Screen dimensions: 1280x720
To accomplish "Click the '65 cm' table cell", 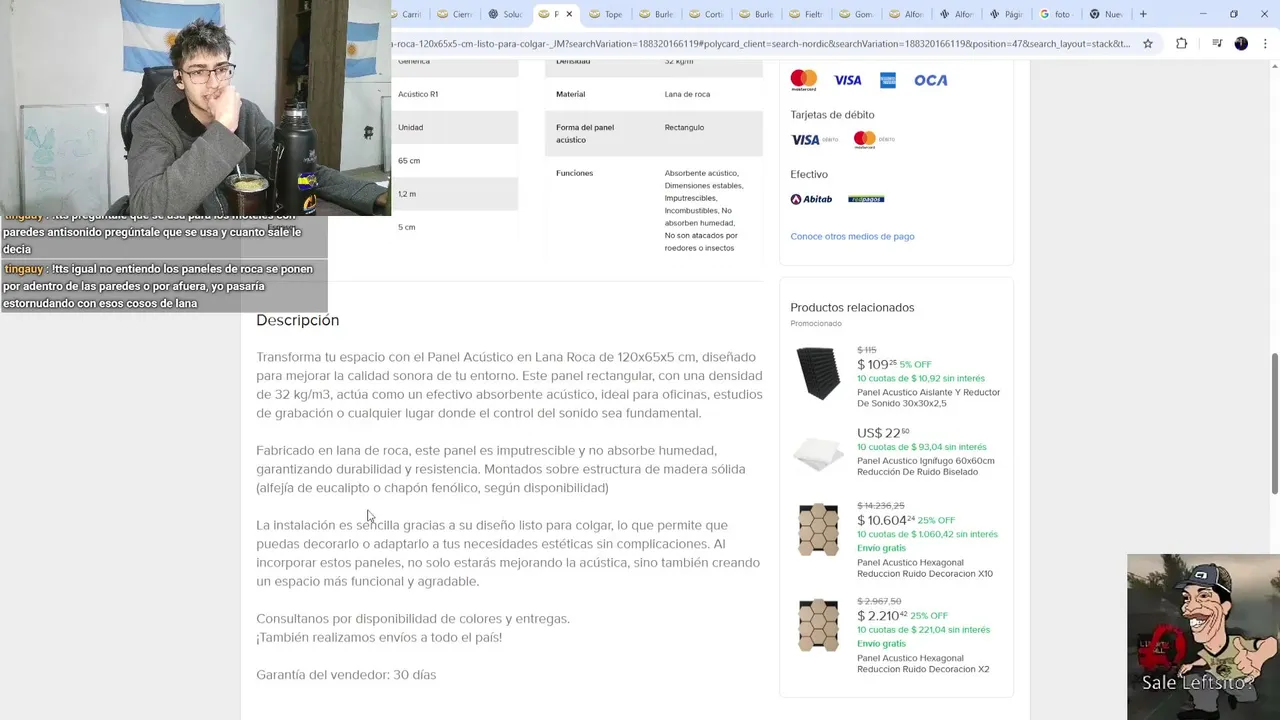I will click(409, 160).
